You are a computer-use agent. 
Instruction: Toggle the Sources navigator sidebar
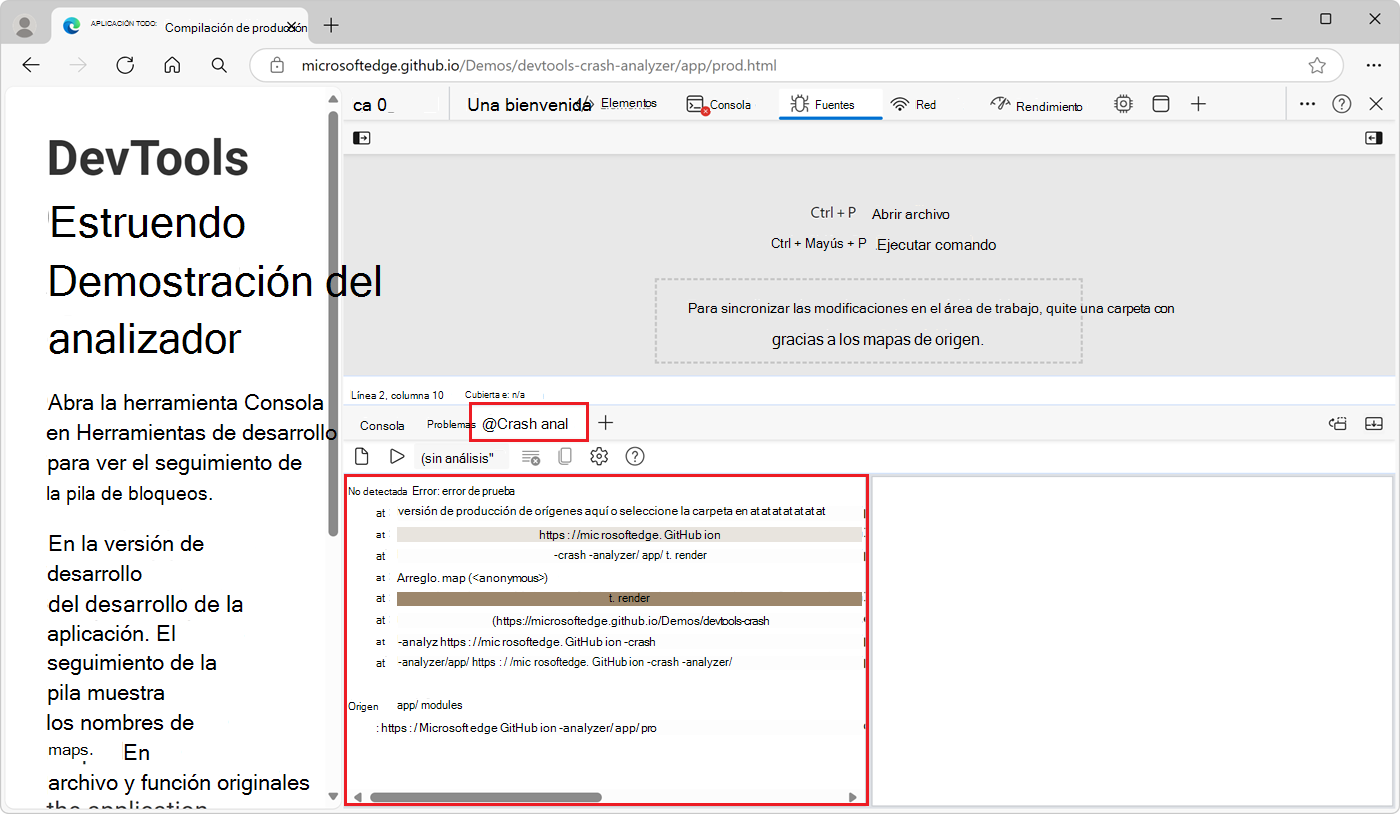click(x=362, y=138)
